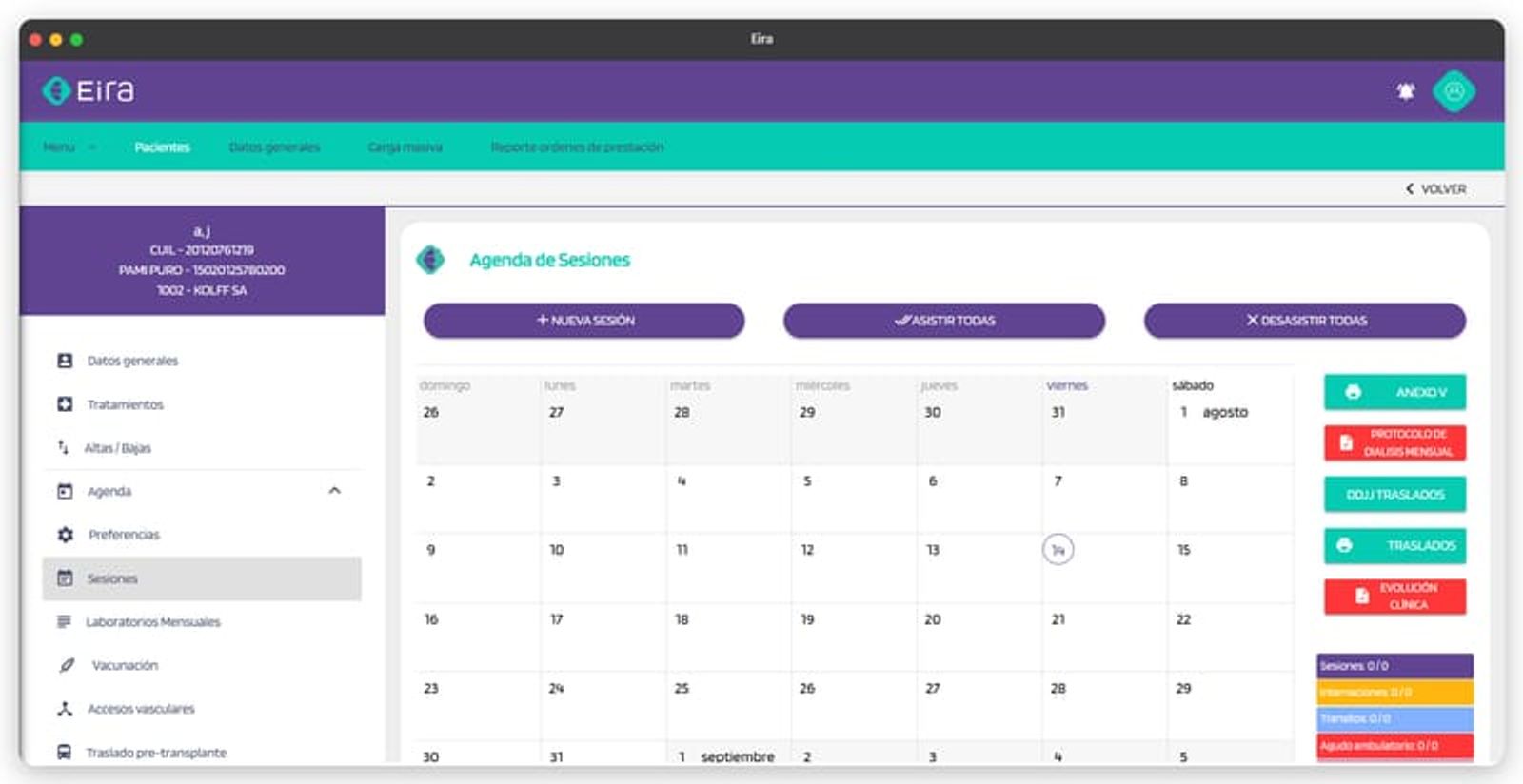Screen dimensions: 1523x784
Task: Select circled day 14 in calendar
Action: tap(1058, 550)
